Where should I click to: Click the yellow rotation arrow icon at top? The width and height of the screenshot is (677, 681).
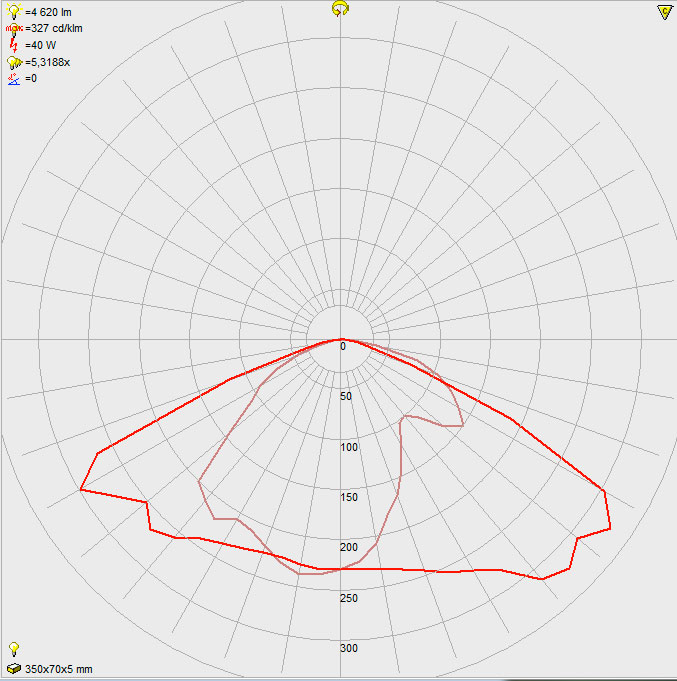point(340,8)
